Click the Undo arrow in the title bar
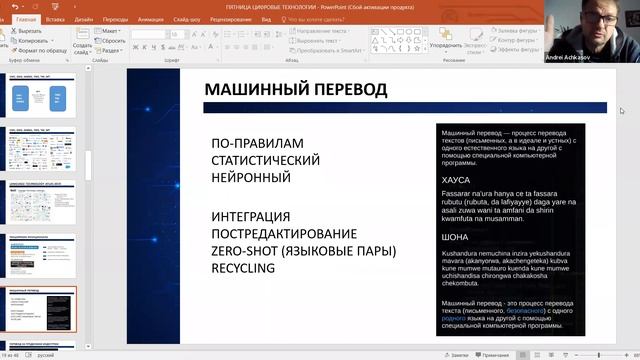Image resolution: width=640 pixels, height=360 pixels. point(15,7)
